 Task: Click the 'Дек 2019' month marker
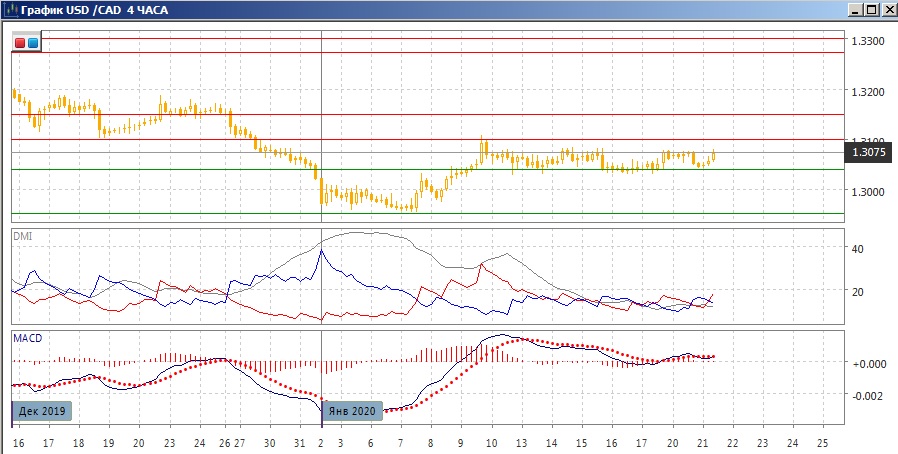click(x=42, y=411)
